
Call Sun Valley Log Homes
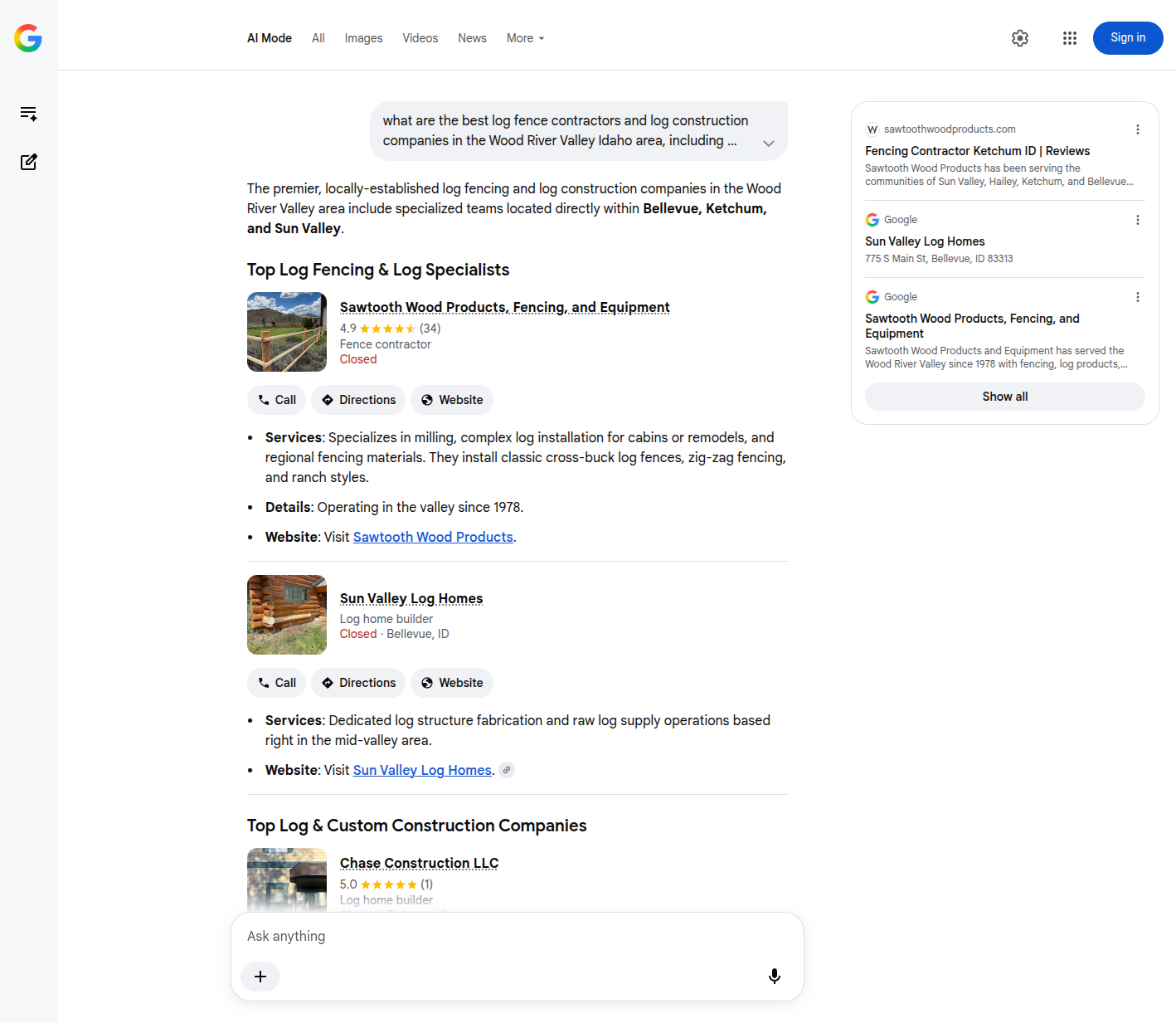coord(277,683)
